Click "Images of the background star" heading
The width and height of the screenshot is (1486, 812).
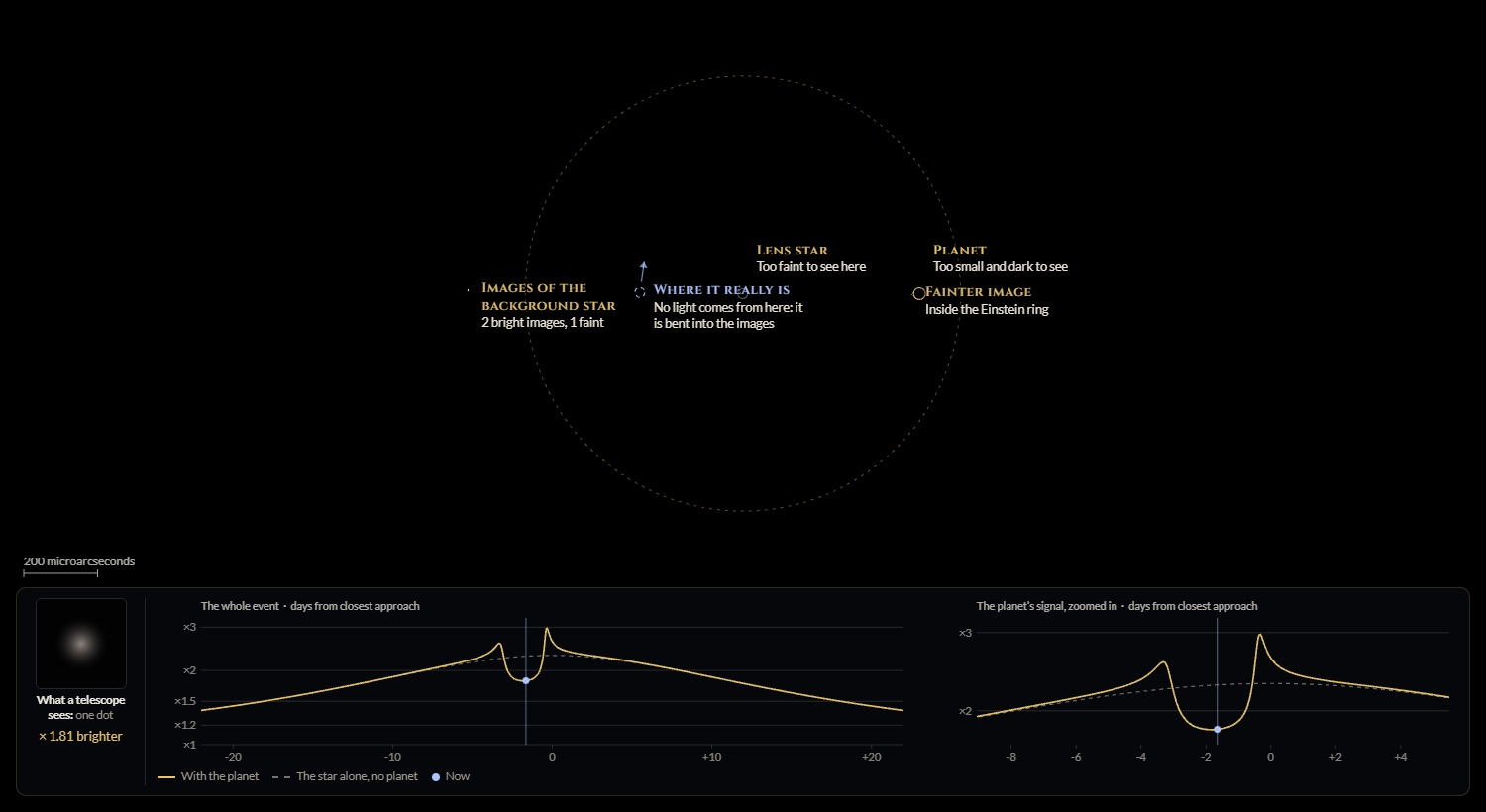pos(548,297)
